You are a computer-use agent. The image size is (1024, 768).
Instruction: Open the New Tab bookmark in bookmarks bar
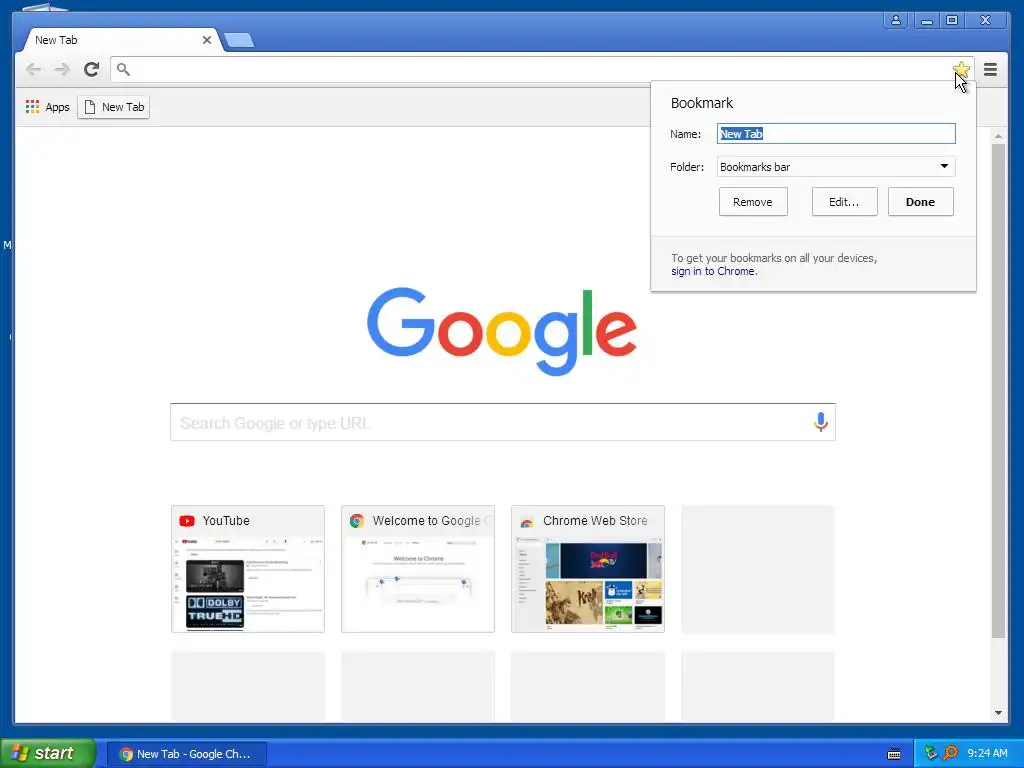(x=114, y=107)
